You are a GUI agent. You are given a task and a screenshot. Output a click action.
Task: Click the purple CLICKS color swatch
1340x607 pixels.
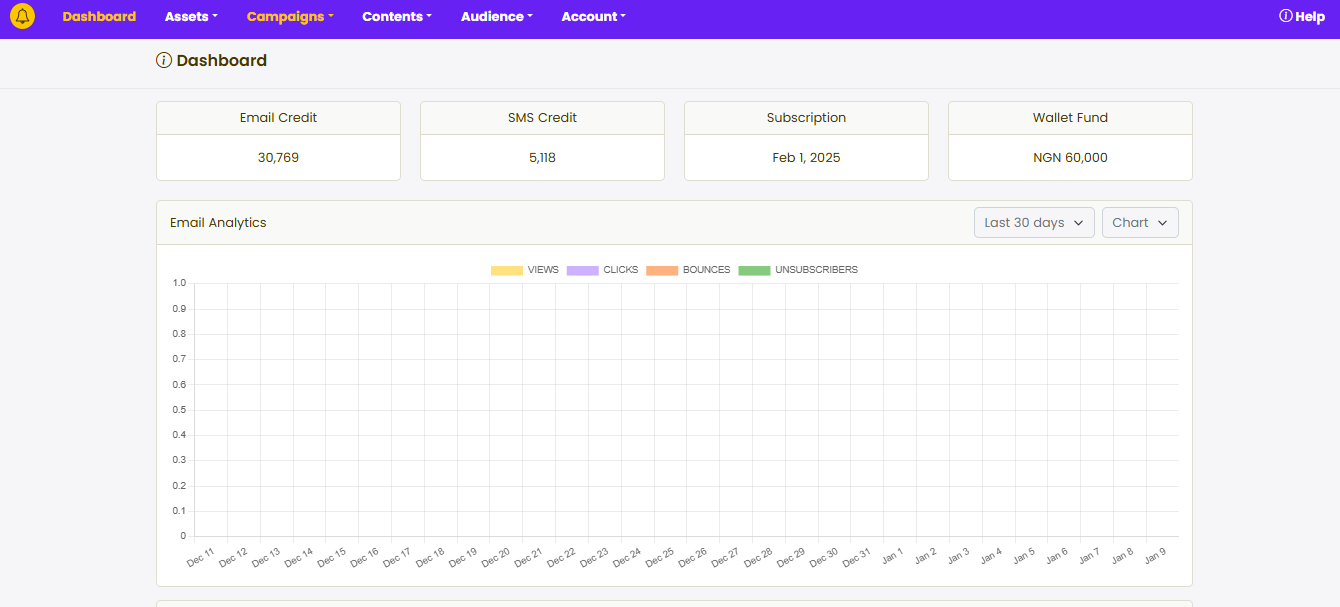583,269
